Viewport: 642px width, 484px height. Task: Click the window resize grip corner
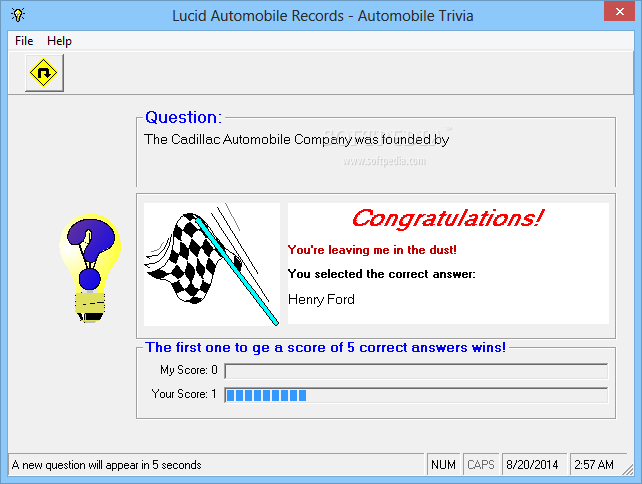(628, 469)
